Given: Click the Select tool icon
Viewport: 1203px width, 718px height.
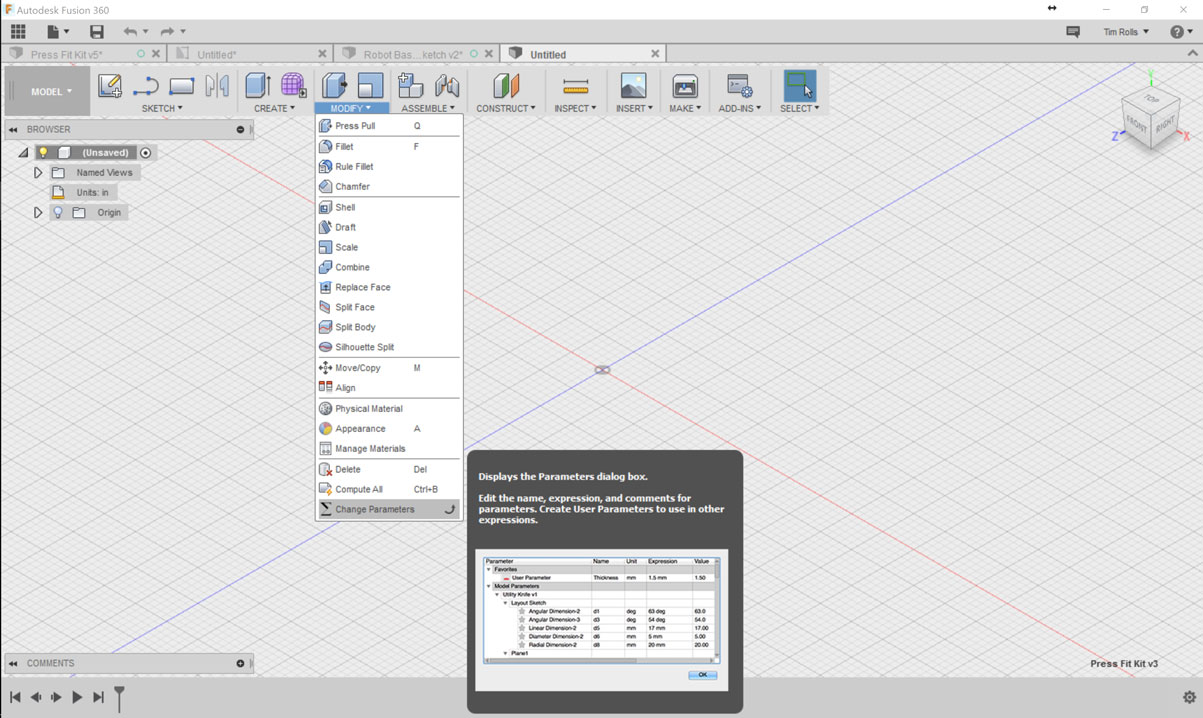Looking at the screenshot, I should coord(799,86).
